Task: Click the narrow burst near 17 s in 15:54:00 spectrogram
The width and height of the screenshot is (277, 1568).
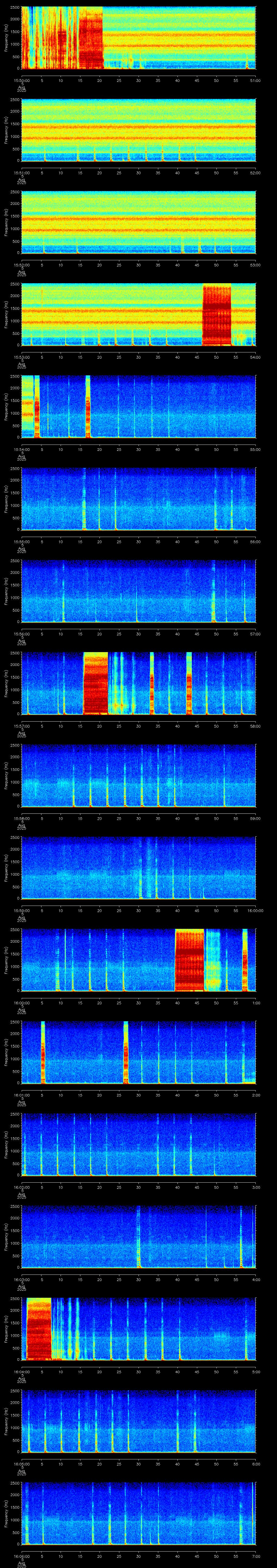Action: 88,407
